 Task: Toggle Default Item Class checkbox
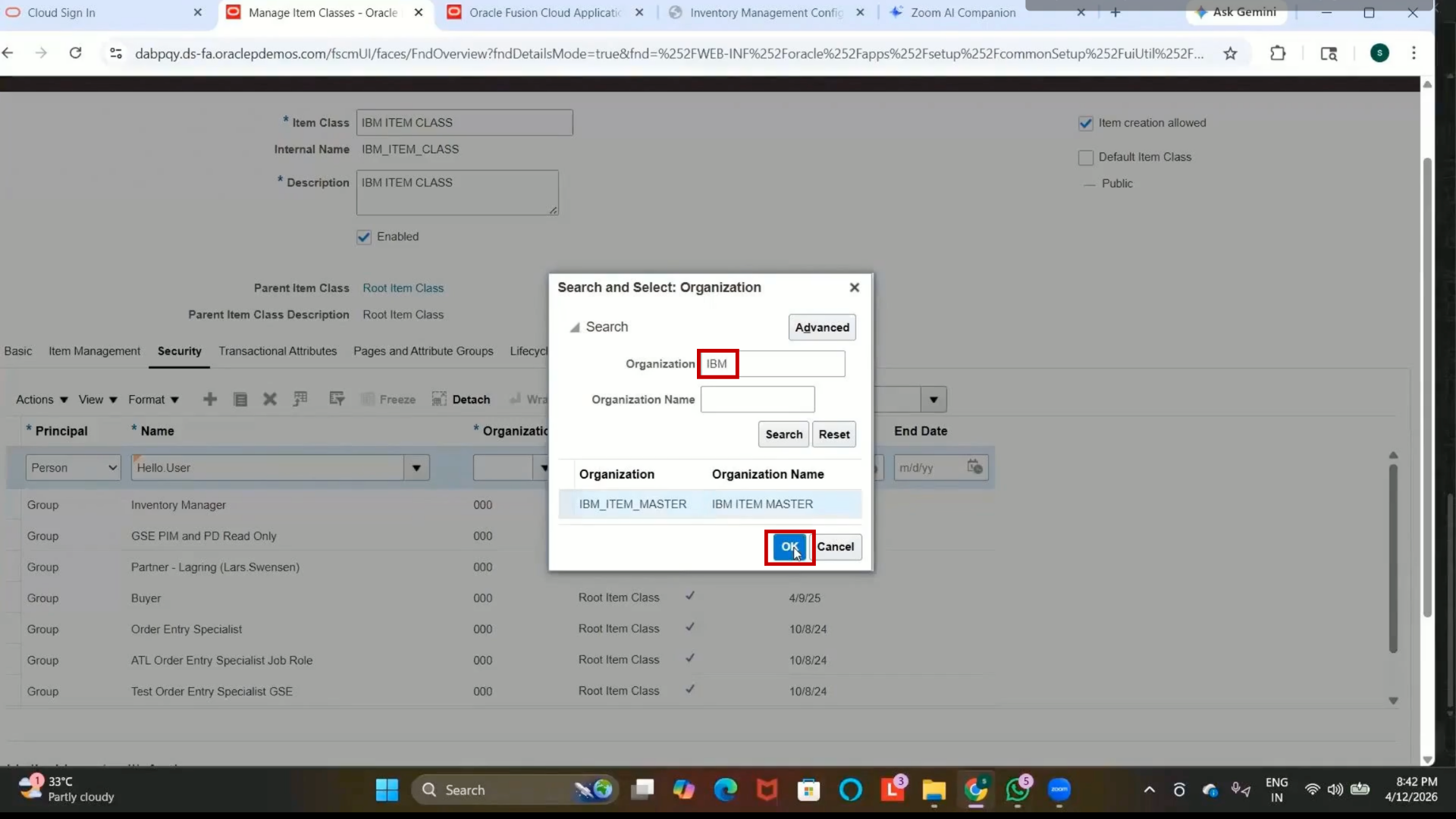point(1086,158)
